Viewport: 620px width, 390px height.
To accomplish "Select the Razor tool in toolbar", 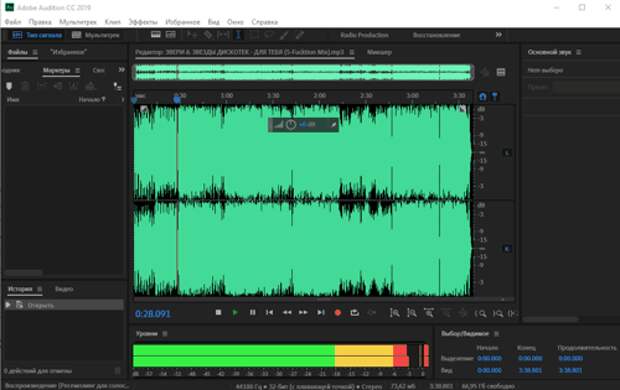I will (208, 35).
